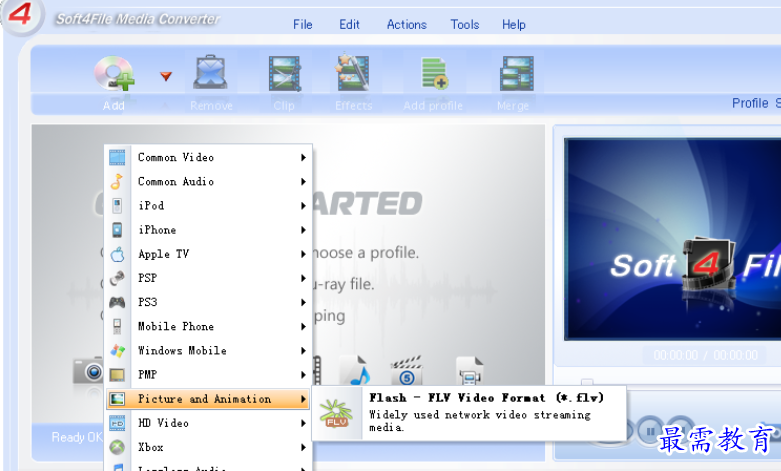Click the pause playback button
Screen dimensions: 781x471
coord(650,430)
